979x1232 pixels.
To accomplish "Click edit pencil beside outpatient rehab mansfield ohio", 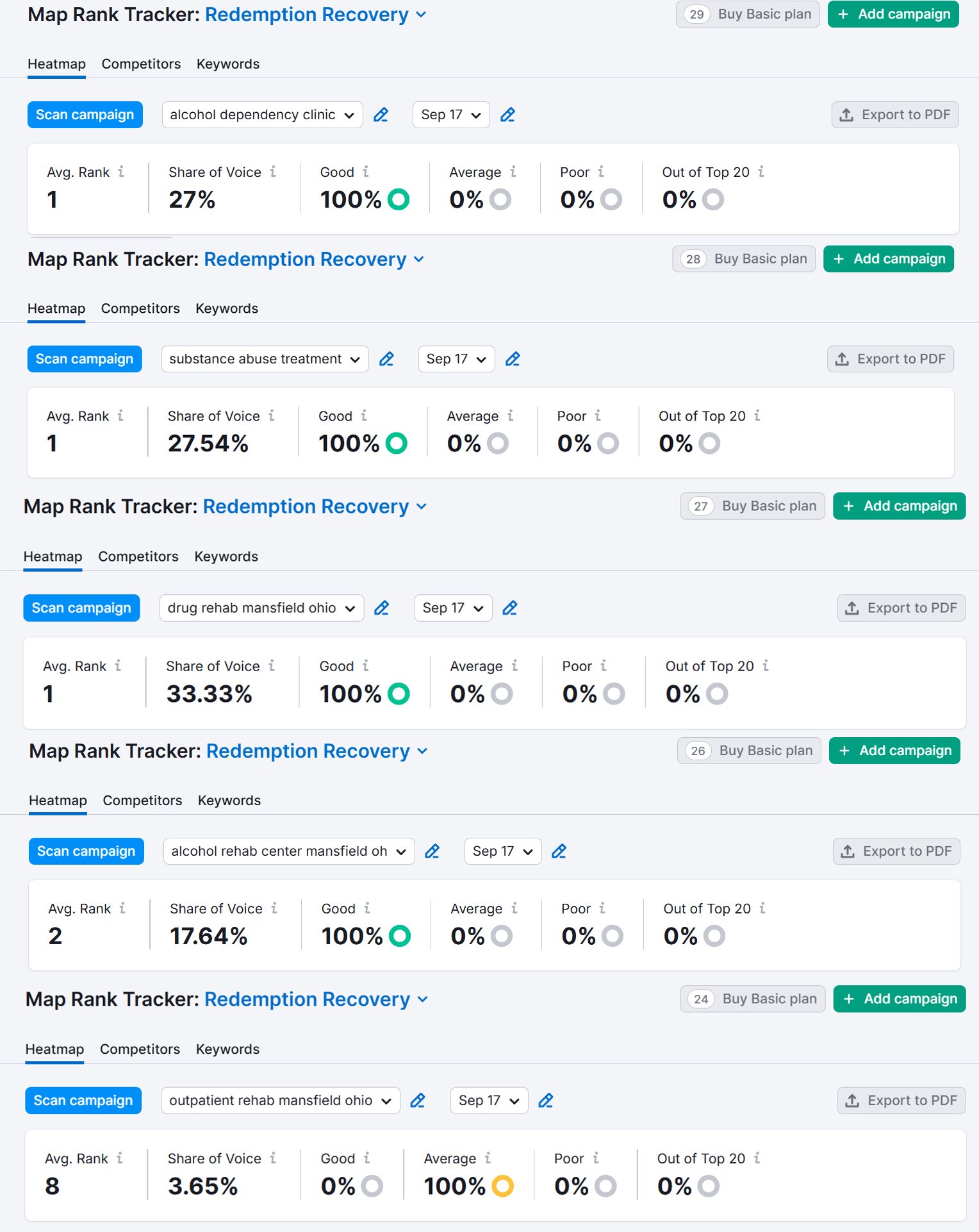I will click(418, 1101).
